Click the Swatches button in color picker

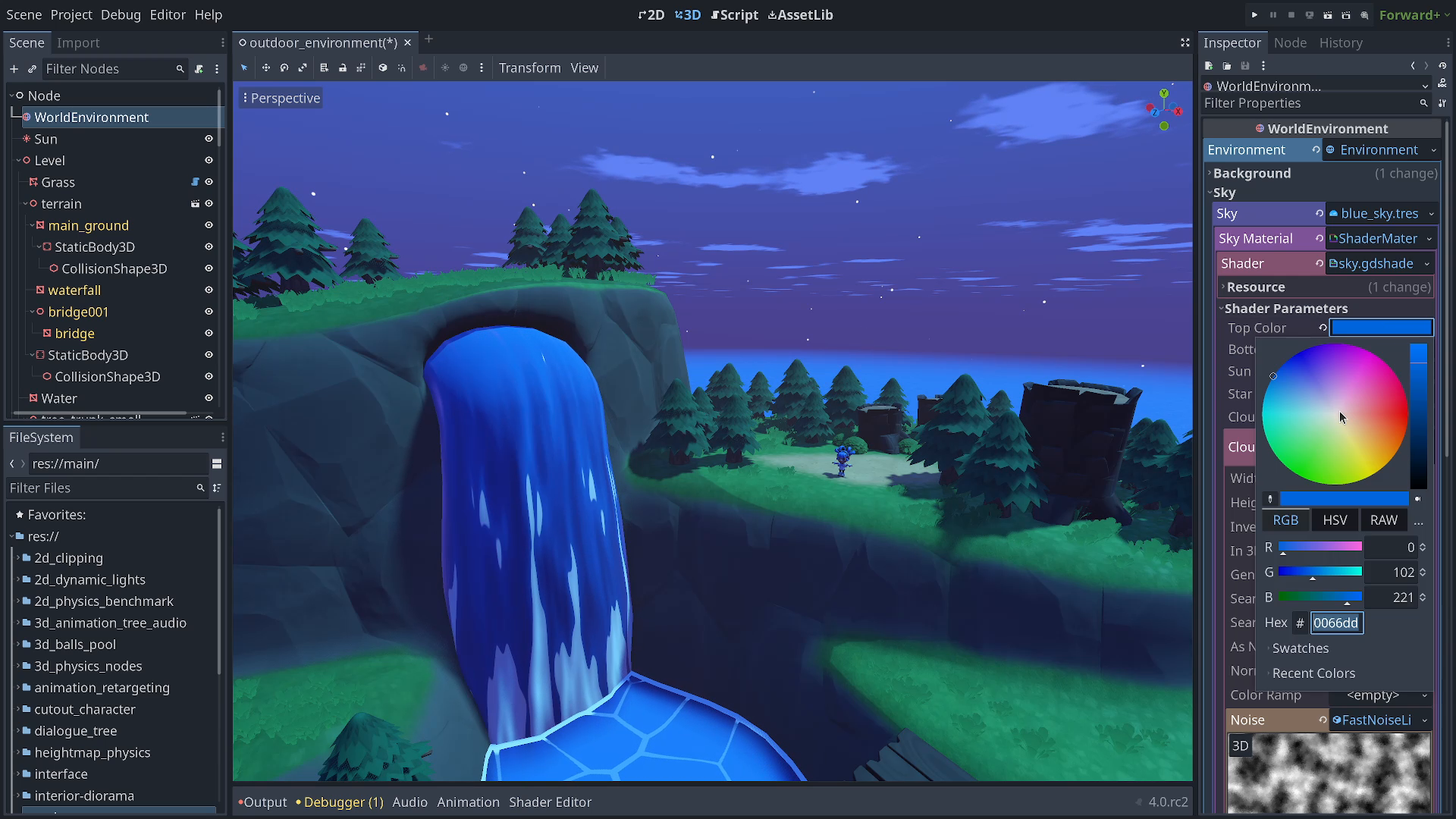[x=1300, y=648]
